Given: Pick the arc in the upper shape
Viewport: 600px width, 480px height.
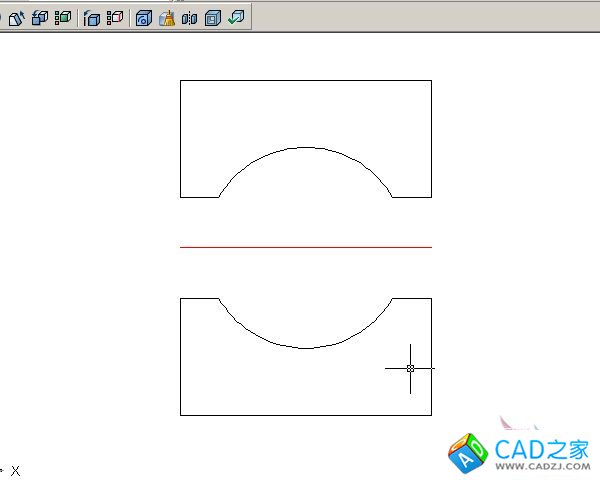Looking at the screenshot, I should (305, 148).
